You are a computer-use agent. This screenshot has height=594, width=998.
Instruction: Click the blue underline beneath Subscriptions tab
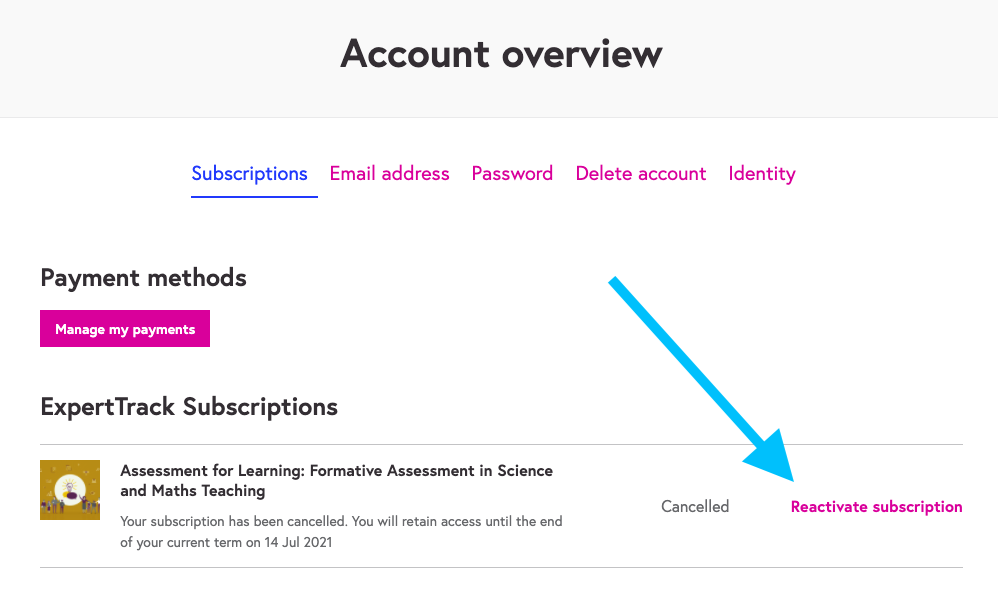[254, 196]
